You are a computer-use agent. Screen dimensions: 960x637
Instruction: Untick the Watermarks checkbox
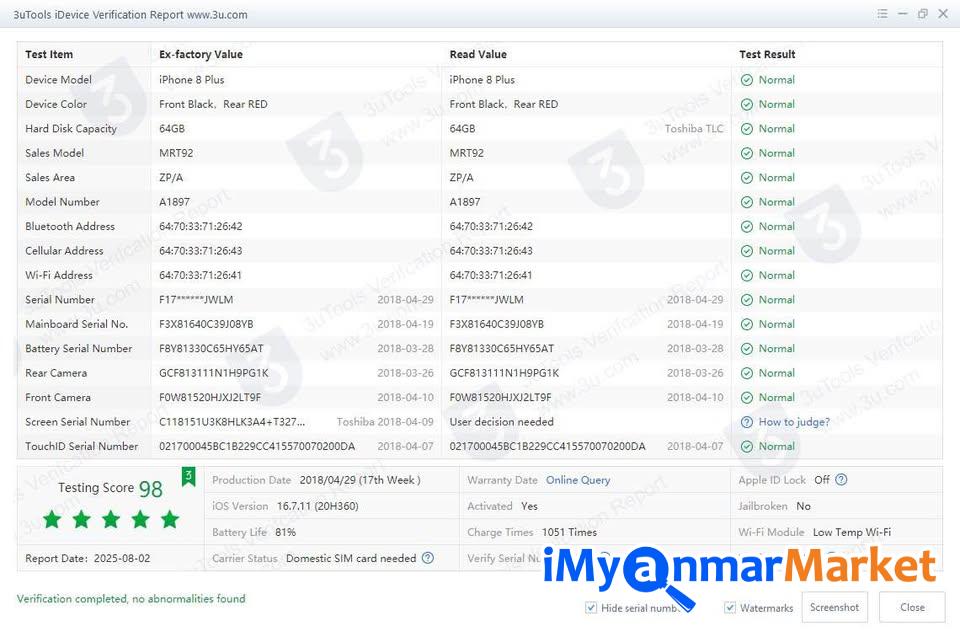pos(730,608)
